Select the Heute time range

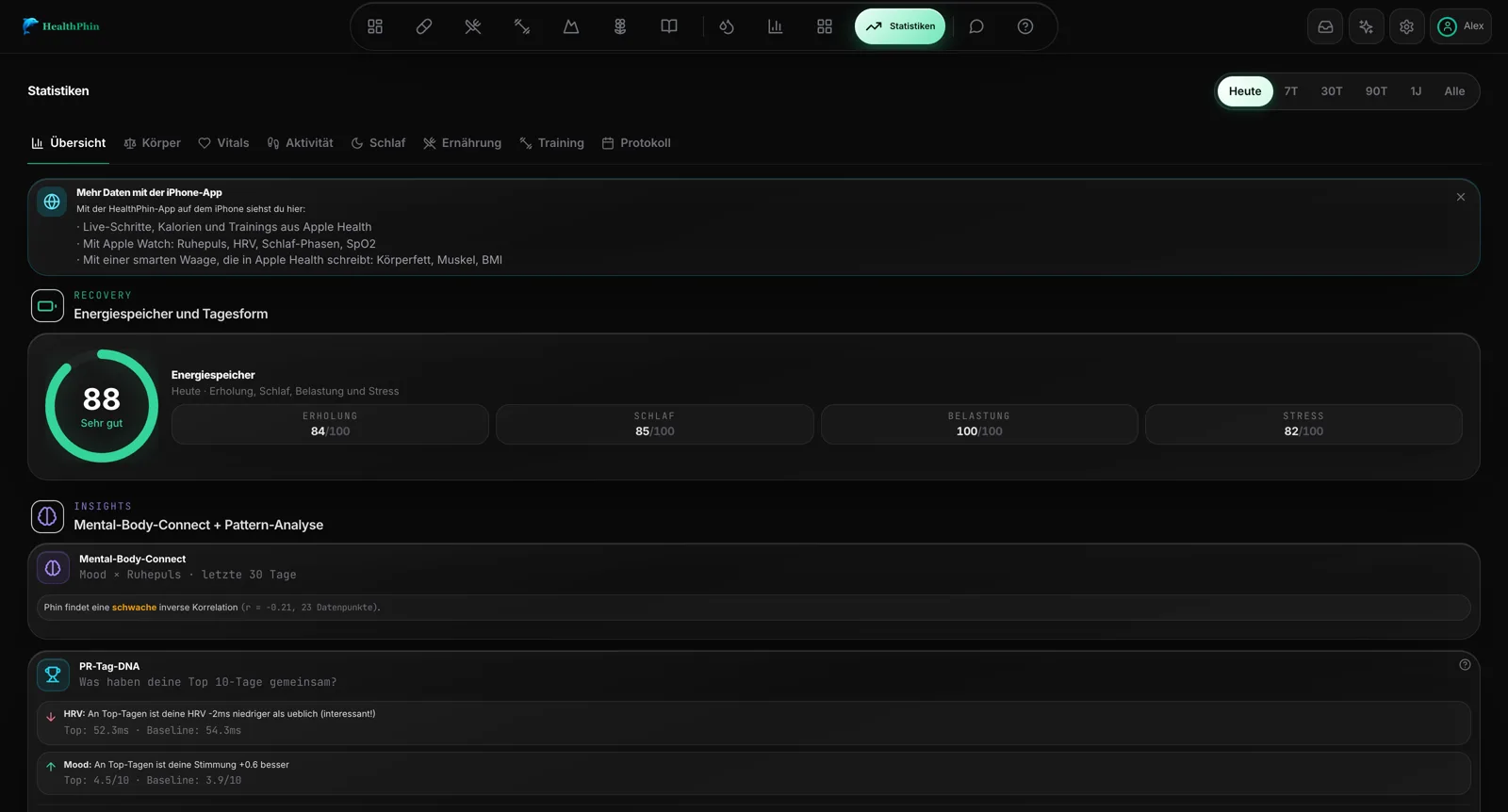(1245, 91)
